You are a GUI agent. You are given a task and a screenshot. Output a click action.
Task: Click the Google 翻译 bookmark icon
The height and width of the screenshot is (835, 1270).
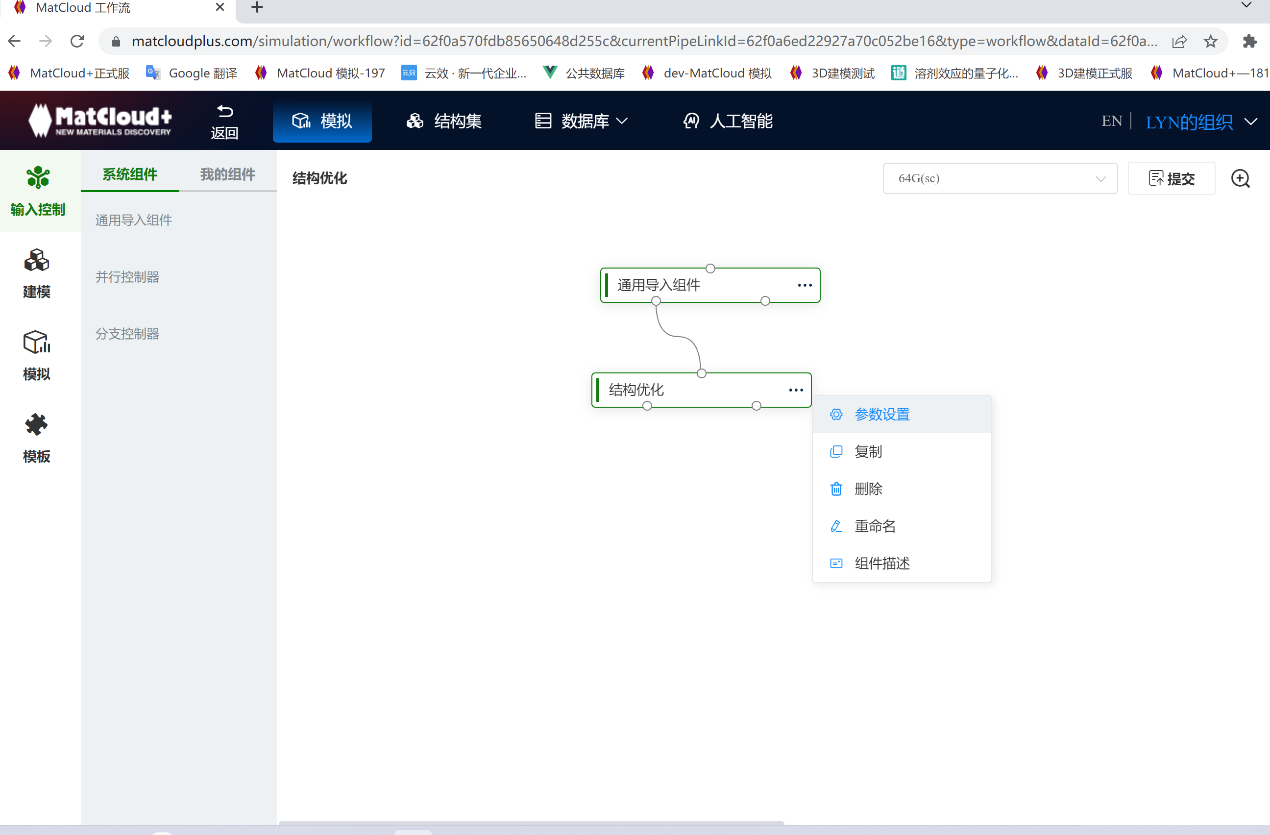pyautogui.click(x=153, y=72)
